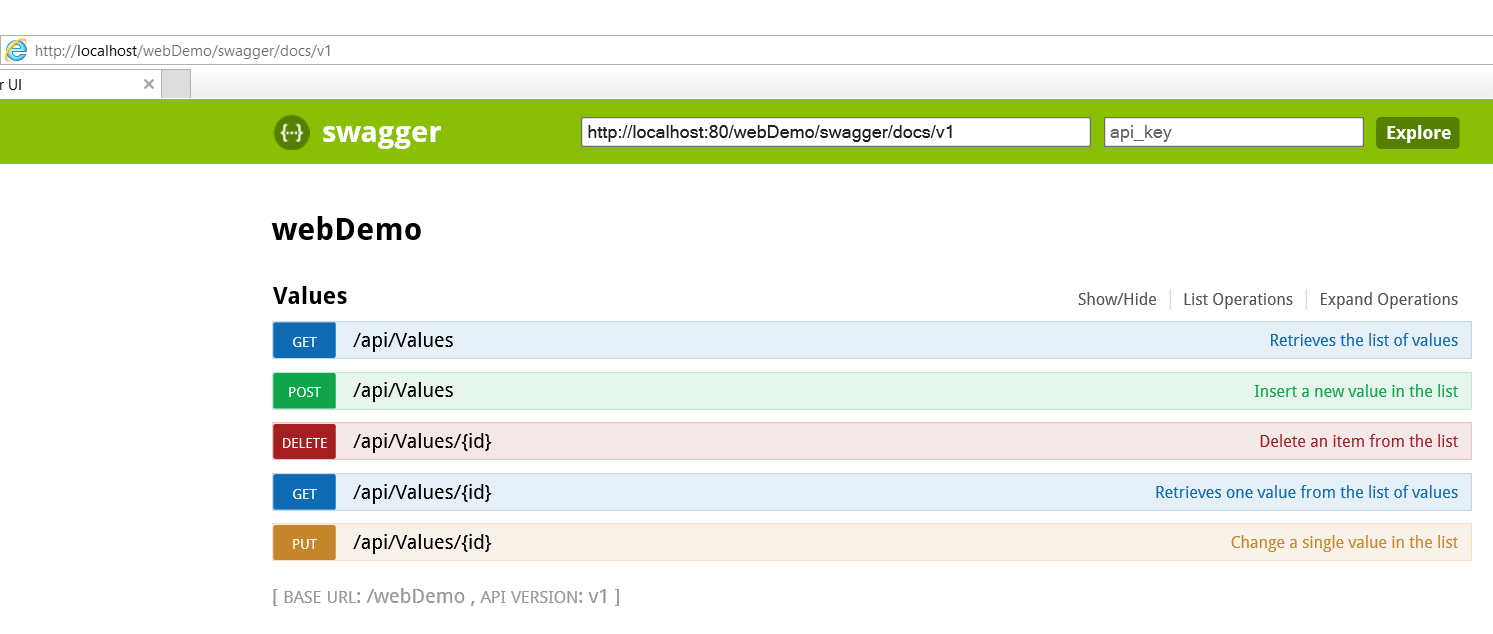
Task: Click GET badge for /api/Values
Action: point(304,341)
